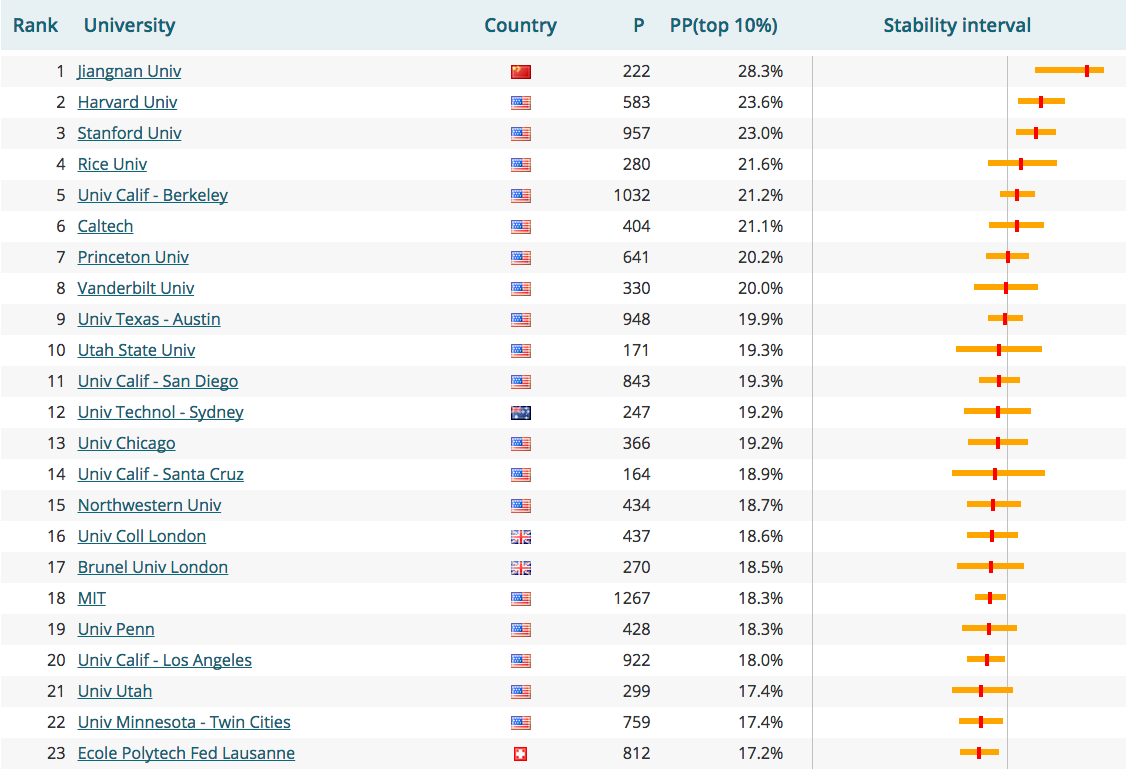The width and height of the screenshot is (1126, 769).
Task: Click the 21.1% value for Caltech
Action: pos(760,226)
